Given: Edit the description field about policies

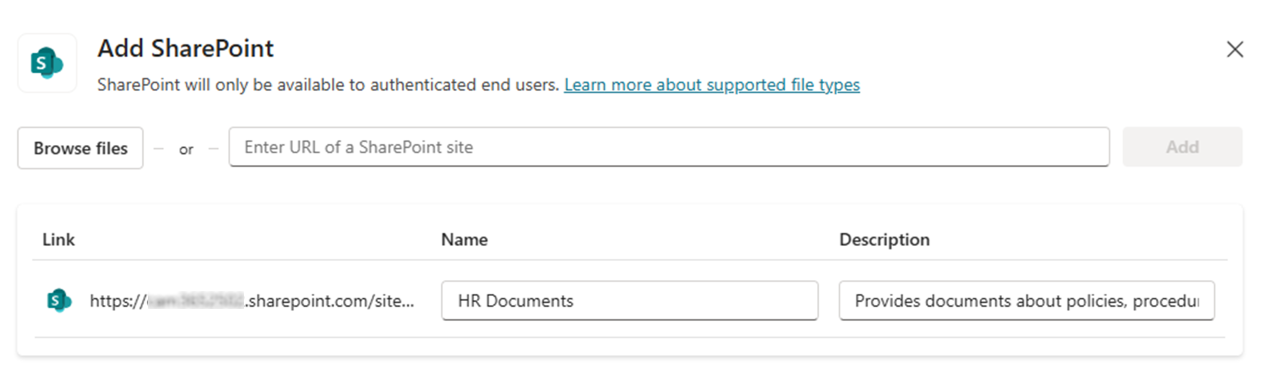Looking at the screenshot, I should [x=1027, y=300].
